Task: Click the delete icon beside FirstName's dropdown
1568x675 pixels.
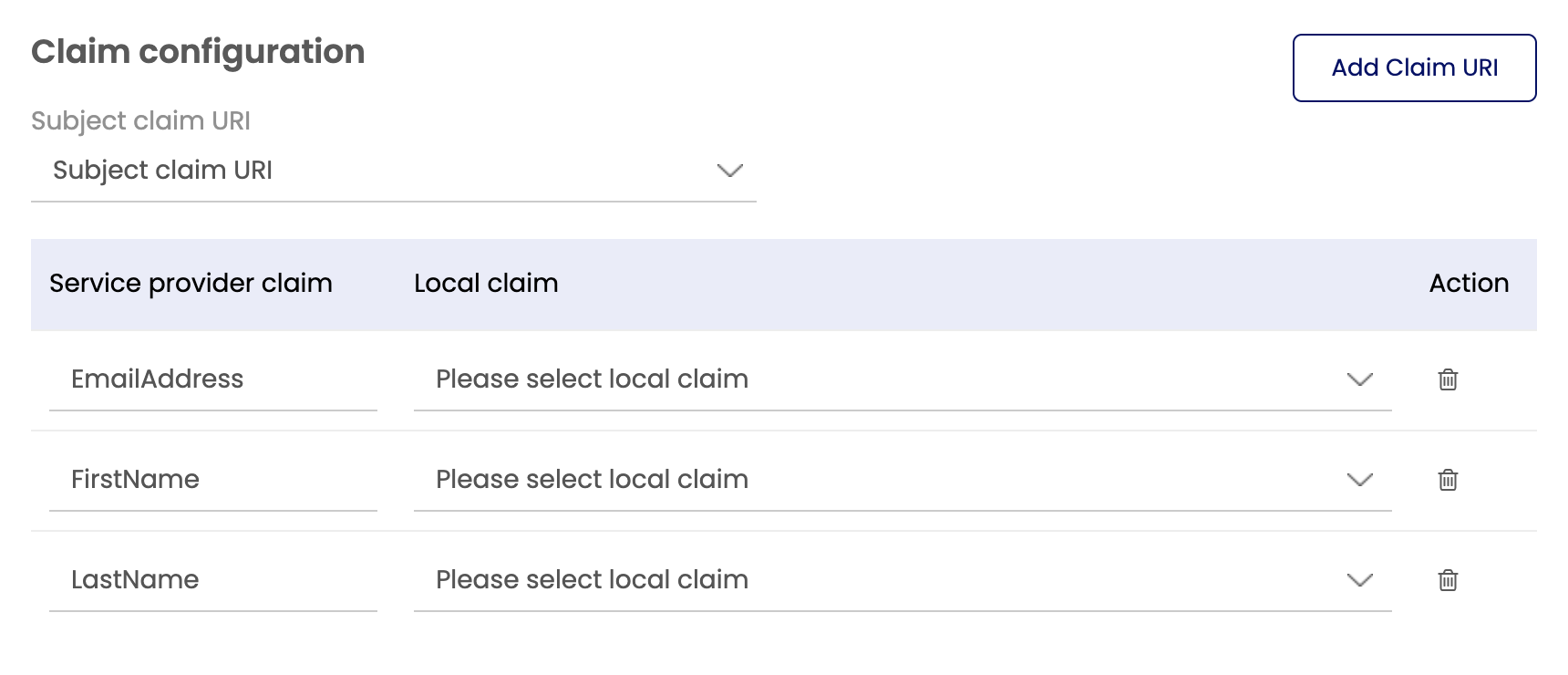Action: [1448, 480]
